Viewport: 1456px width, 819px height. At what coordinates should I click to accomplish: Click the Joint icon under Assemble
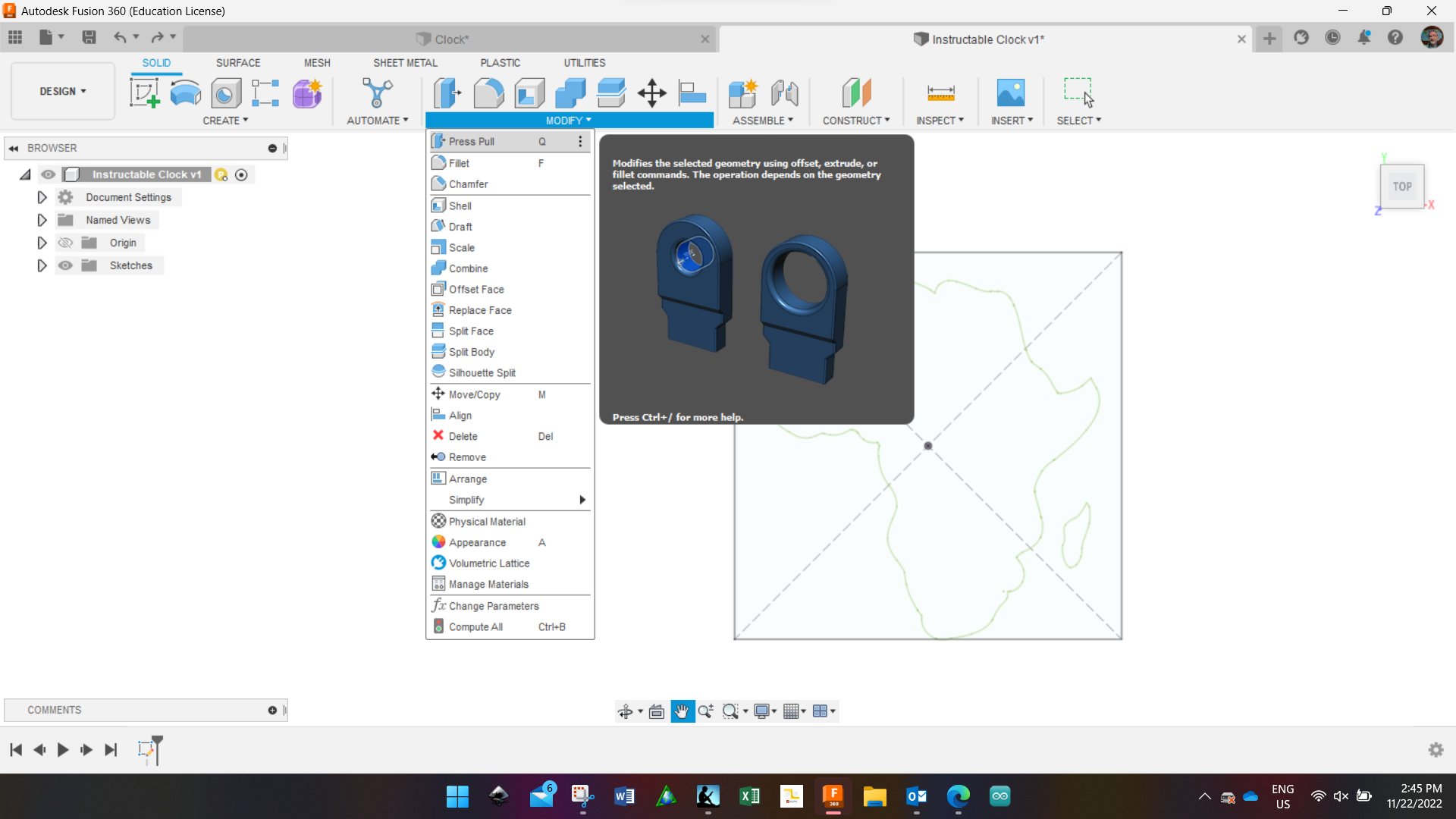(784, 93)
